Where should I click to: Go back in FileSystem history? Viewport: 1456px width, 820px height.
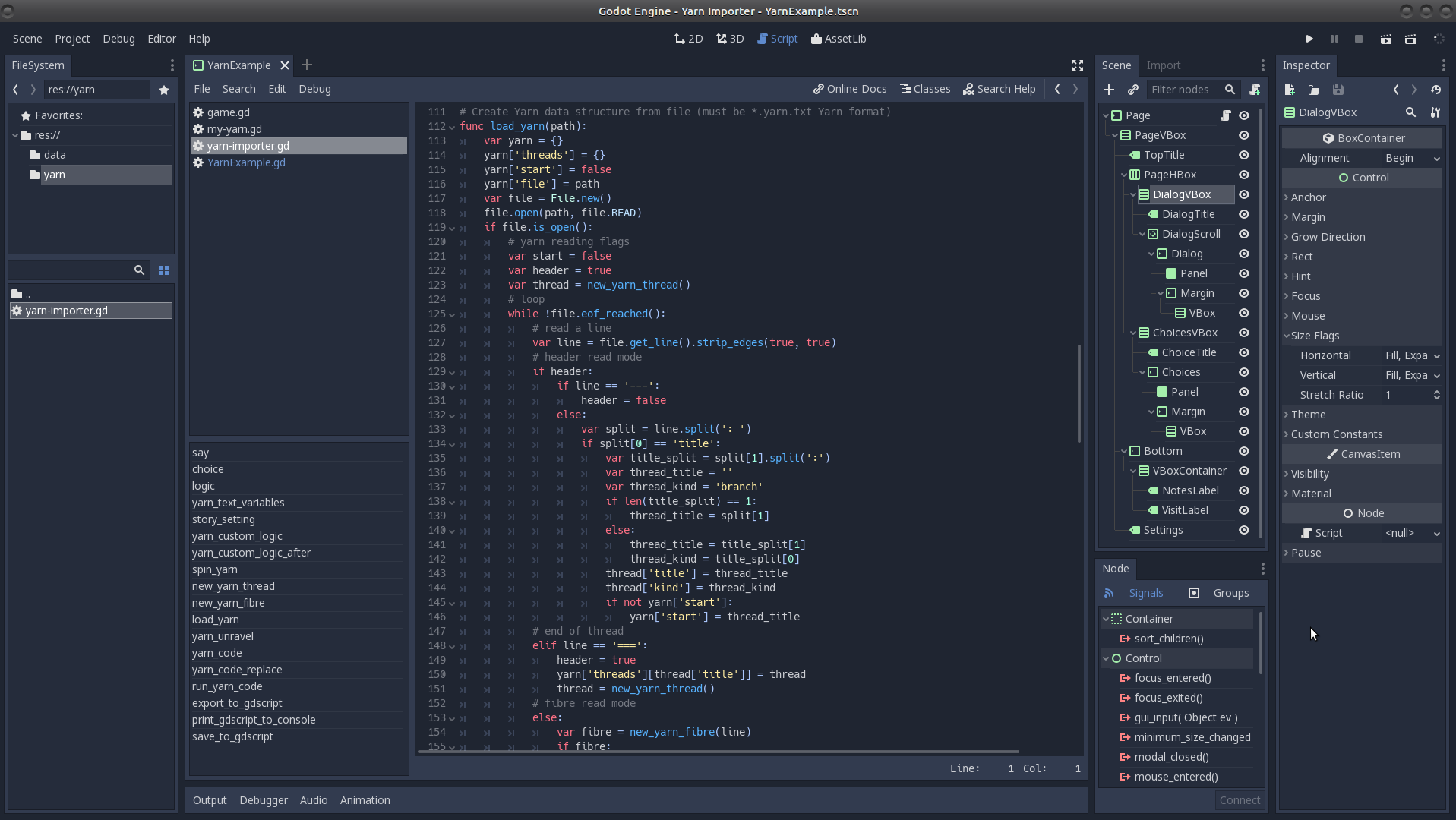coord(15,90)
